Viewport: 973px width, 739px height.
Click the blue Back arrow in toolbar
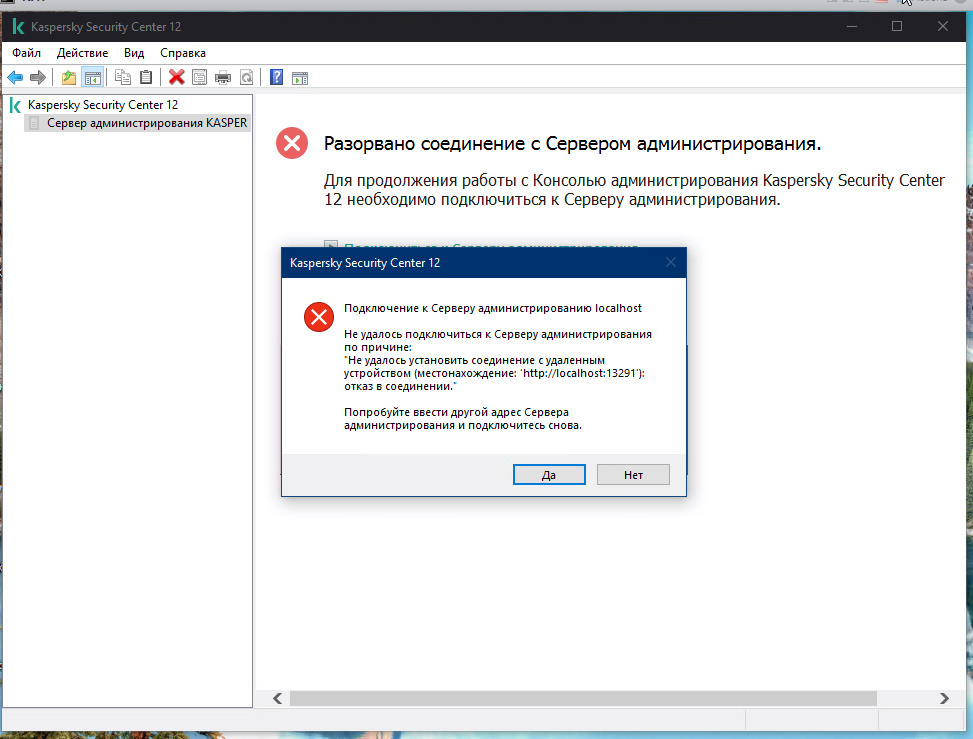click(x=16, y=78)
